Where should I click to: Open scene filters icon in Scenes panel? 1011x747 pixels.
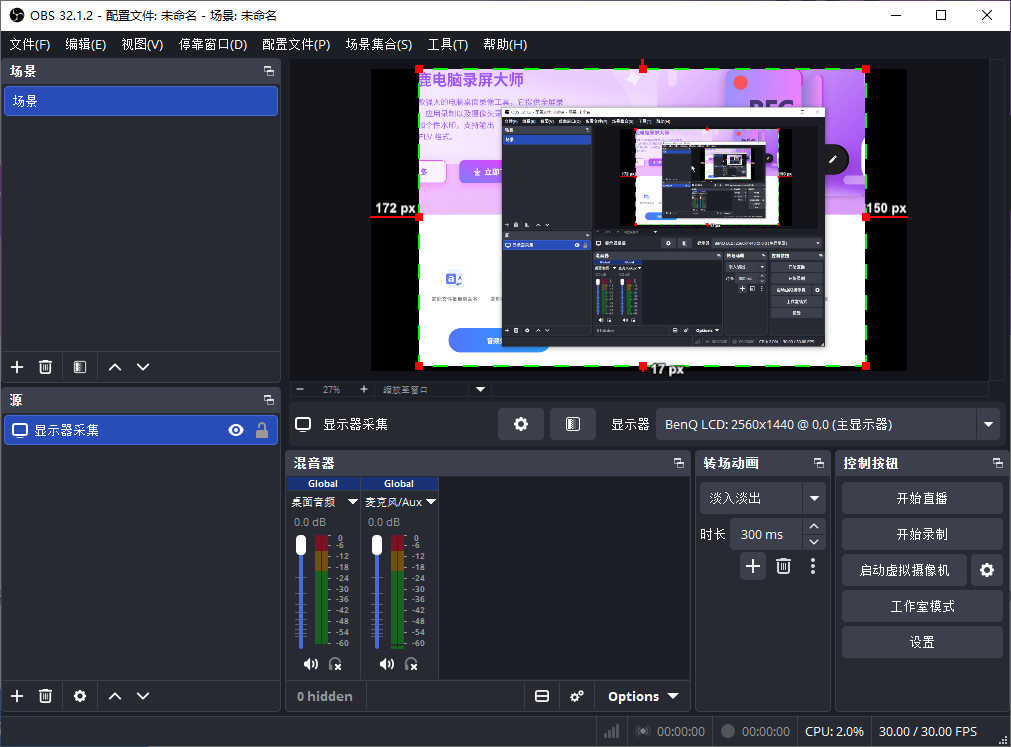[x=80, y=367]
